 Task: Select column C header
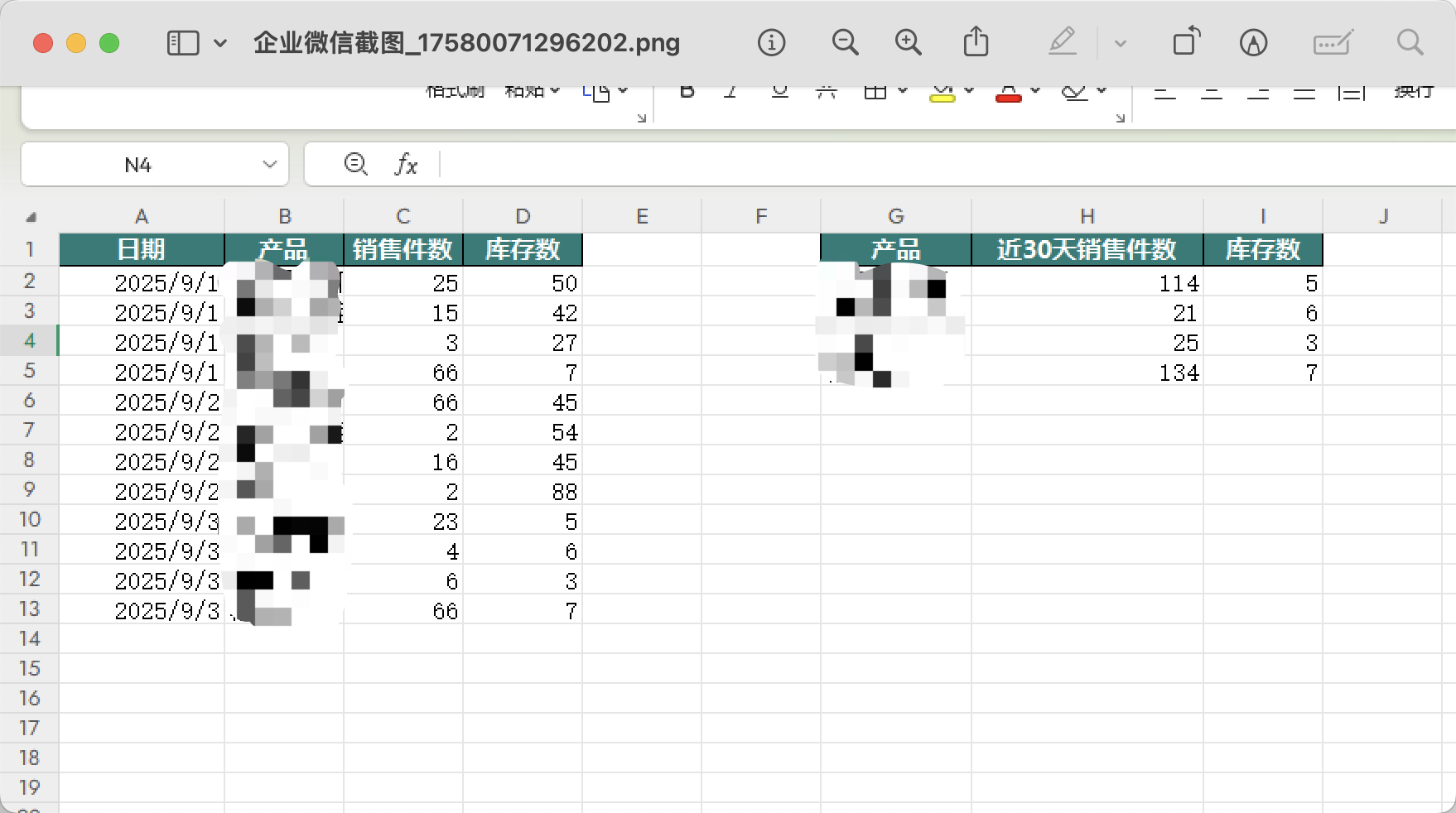click(403, 217)
